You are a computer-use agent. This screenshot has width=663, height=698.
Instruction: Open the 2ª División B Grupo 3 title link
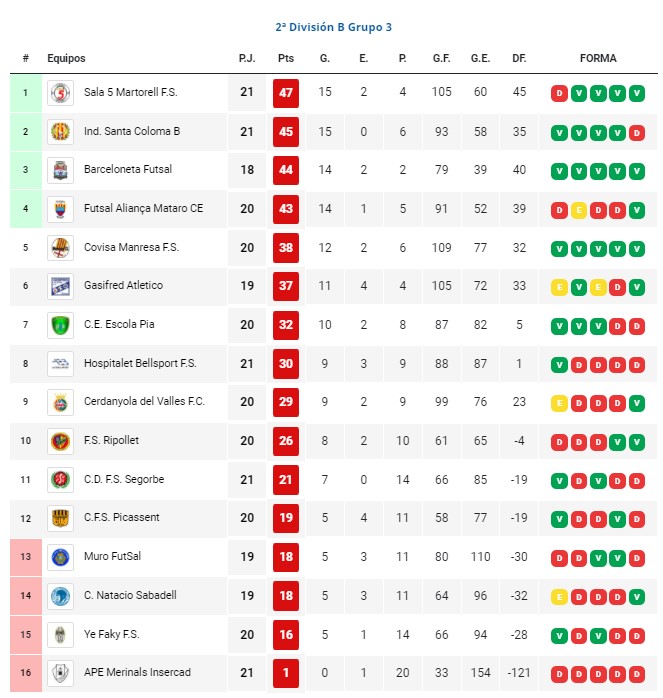[334, 27]
